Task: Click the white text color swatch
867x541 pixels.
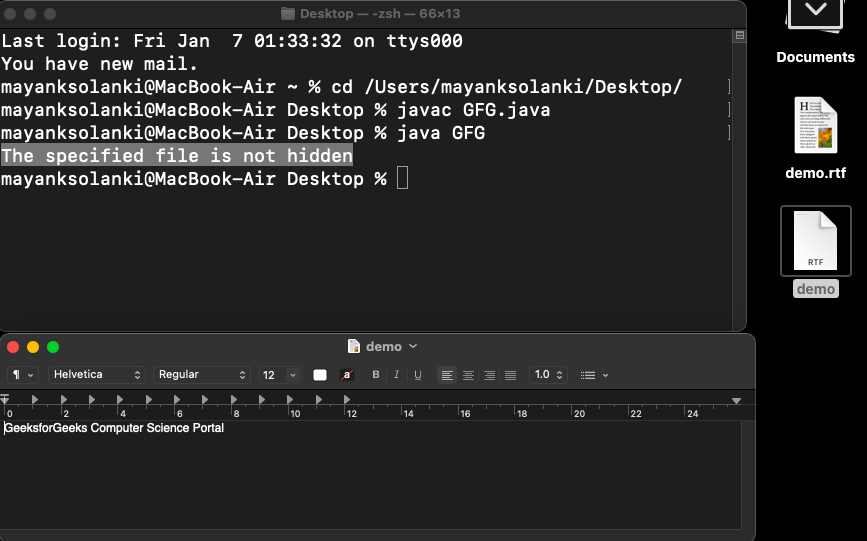Action: coord(320,375)
